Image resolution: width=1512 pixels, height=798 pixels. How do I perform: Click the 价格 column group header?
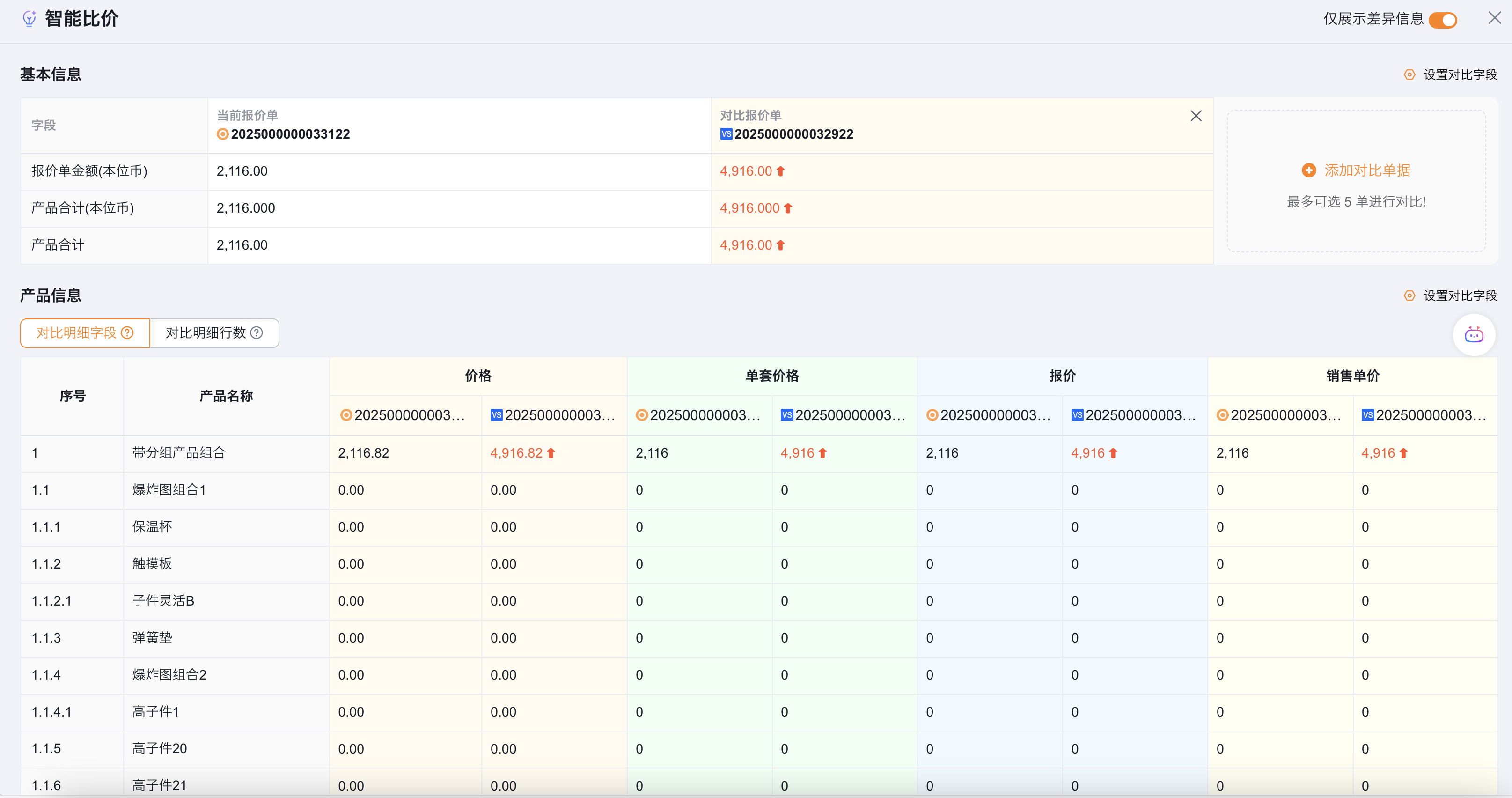(x=478, y=377)
